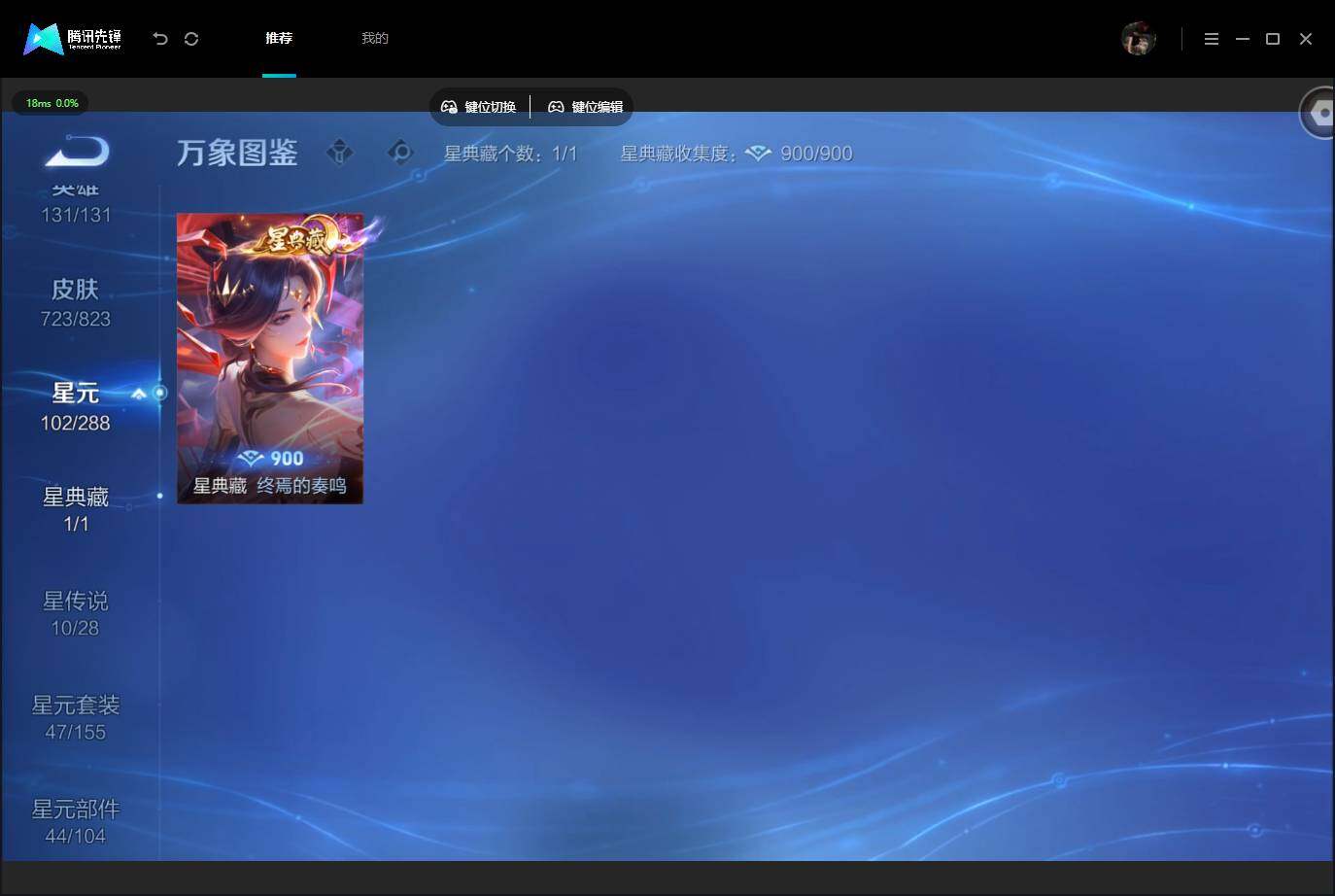Collapse the 星元 category arrow
This screenshot has width=1335, height=896.
tap(138, 394)
